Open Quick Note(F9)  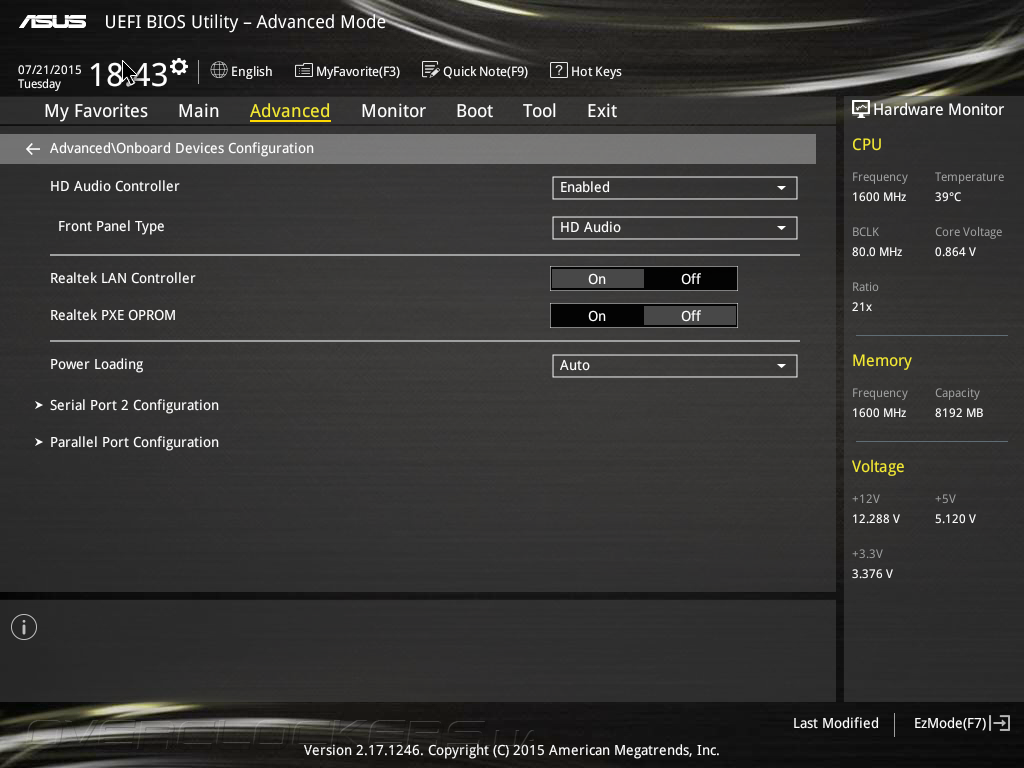(475, 71)
